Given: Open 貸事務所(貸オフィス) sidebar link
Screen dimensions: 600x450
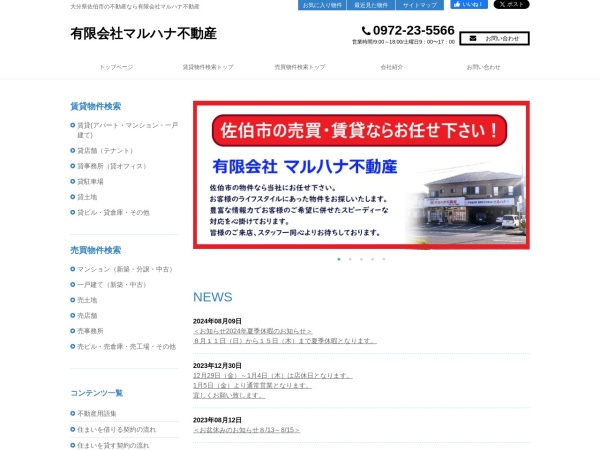Looking at the screenshot, I should click(112, 166).
